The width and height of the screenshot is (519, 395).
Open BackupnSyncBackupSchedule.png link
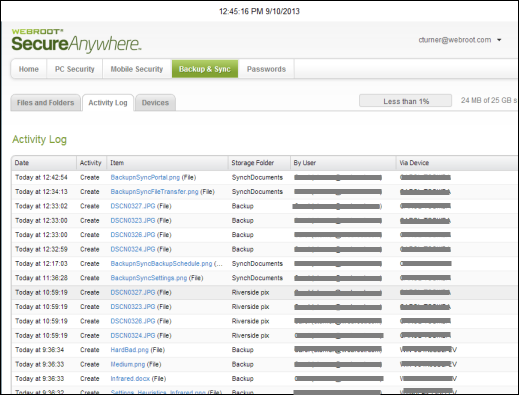pyautogui.click(x=161, y=263)
